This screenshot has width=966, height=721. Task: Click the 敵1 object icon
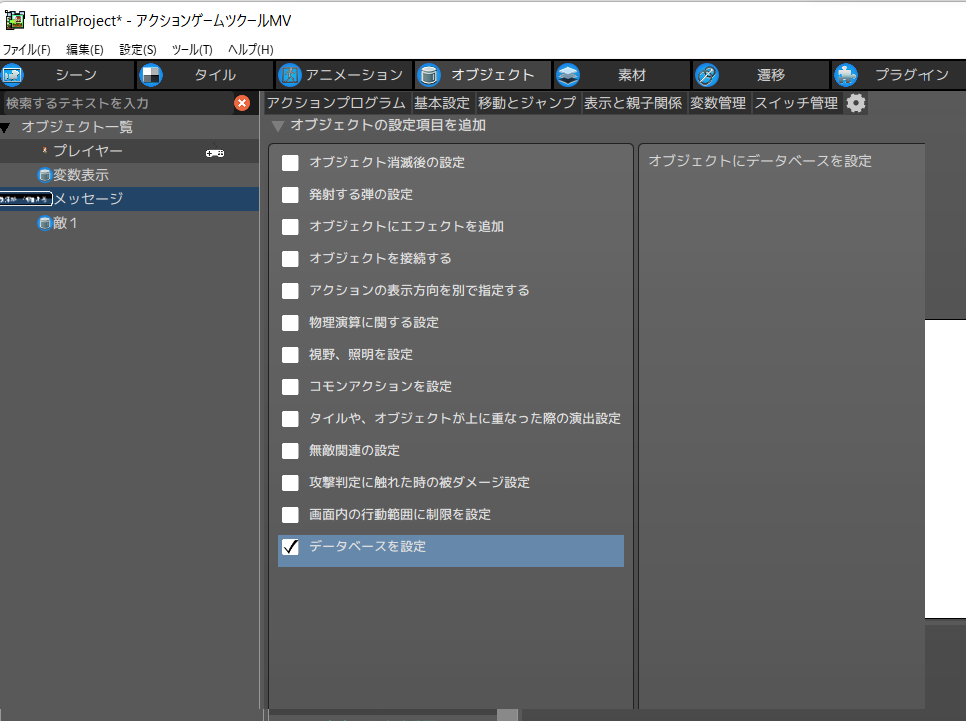click(x=44, y=223)
